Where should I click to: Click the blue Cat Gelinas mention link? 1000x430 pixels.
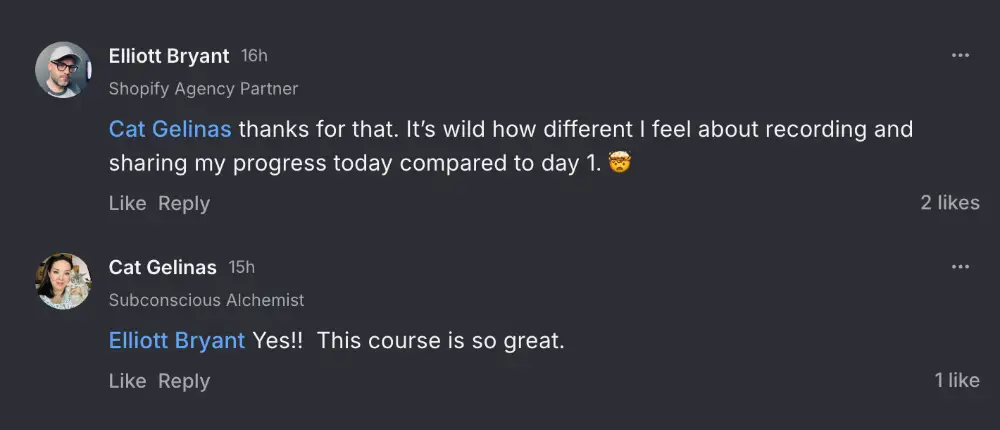[x=170, y=130]
